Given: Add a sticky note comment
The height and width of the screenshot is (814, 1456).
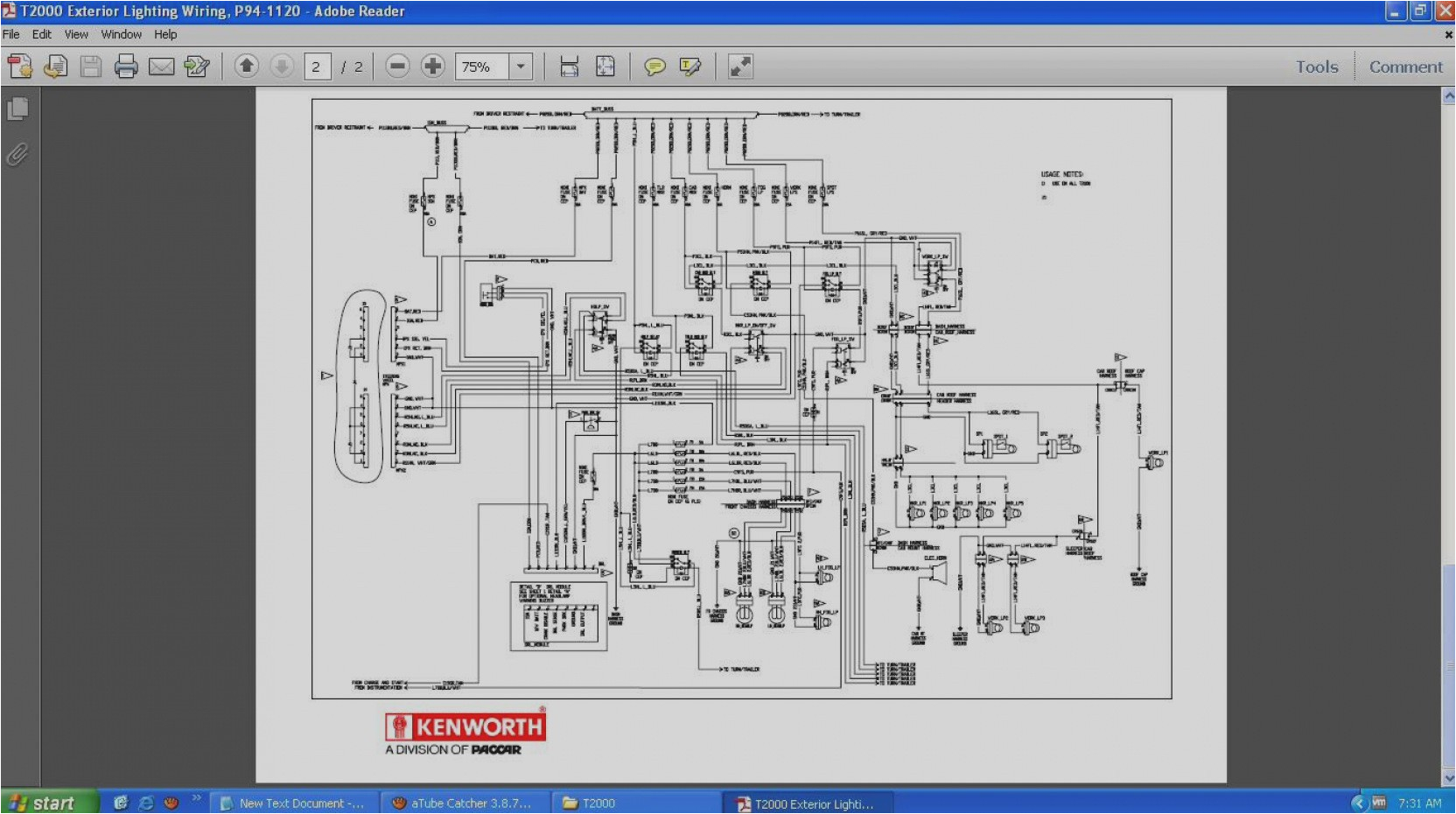Looking at the screenshot, I should pyautogui.click(x=654, y=67).
